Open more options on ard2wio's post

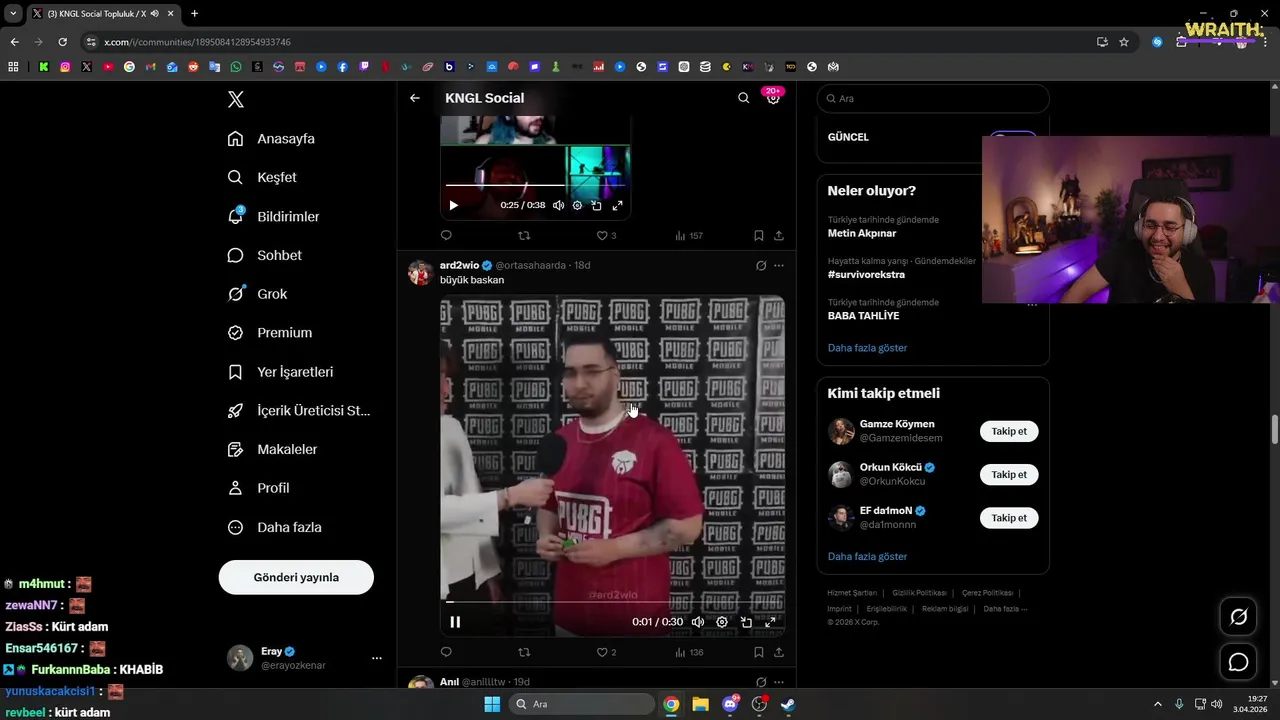[x=779, y=266]
